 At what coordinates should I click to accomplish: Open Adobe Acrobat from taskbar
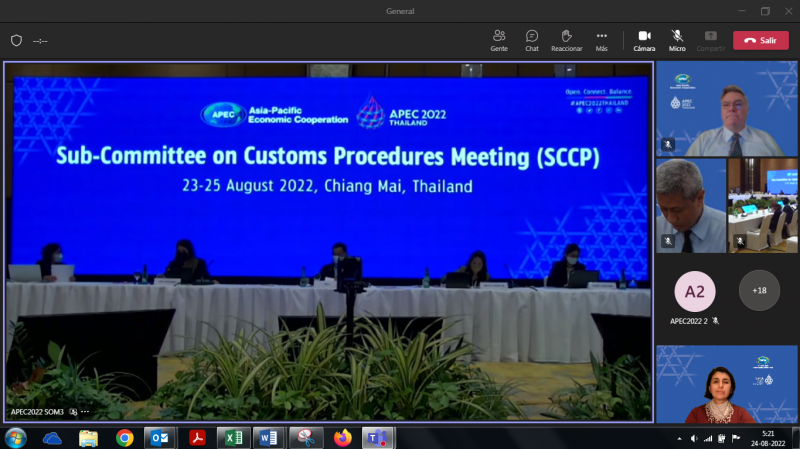(x=197, y=438)
